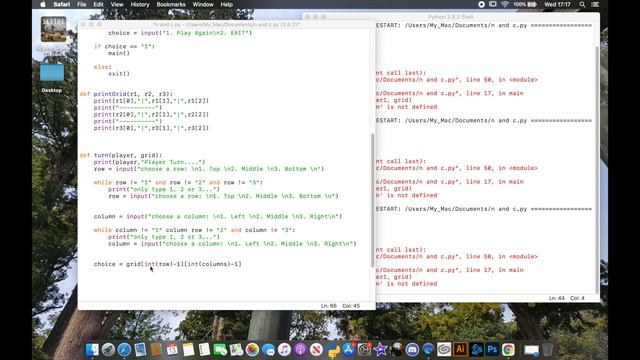This screenshot has height=360, width=640.
Task: Click the 'choice = grid[int(row)-1]' line
Action: (x=168, y=264)
